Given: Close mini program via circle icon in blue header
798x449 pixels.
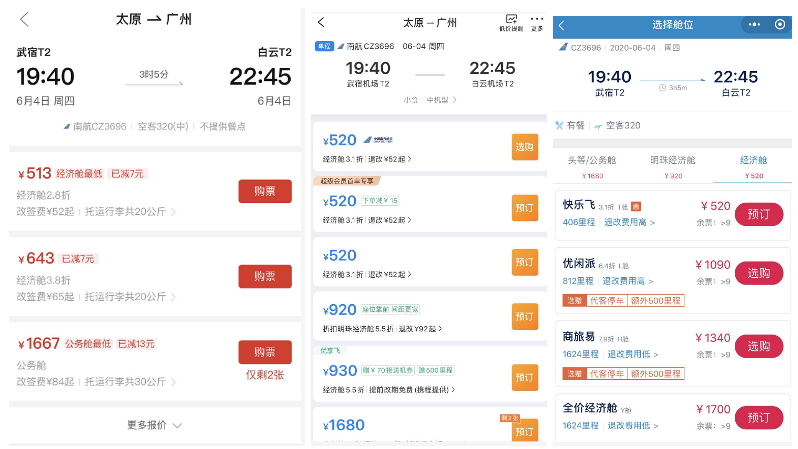Looking at the screenshot, I should click(x=780, y=25).
